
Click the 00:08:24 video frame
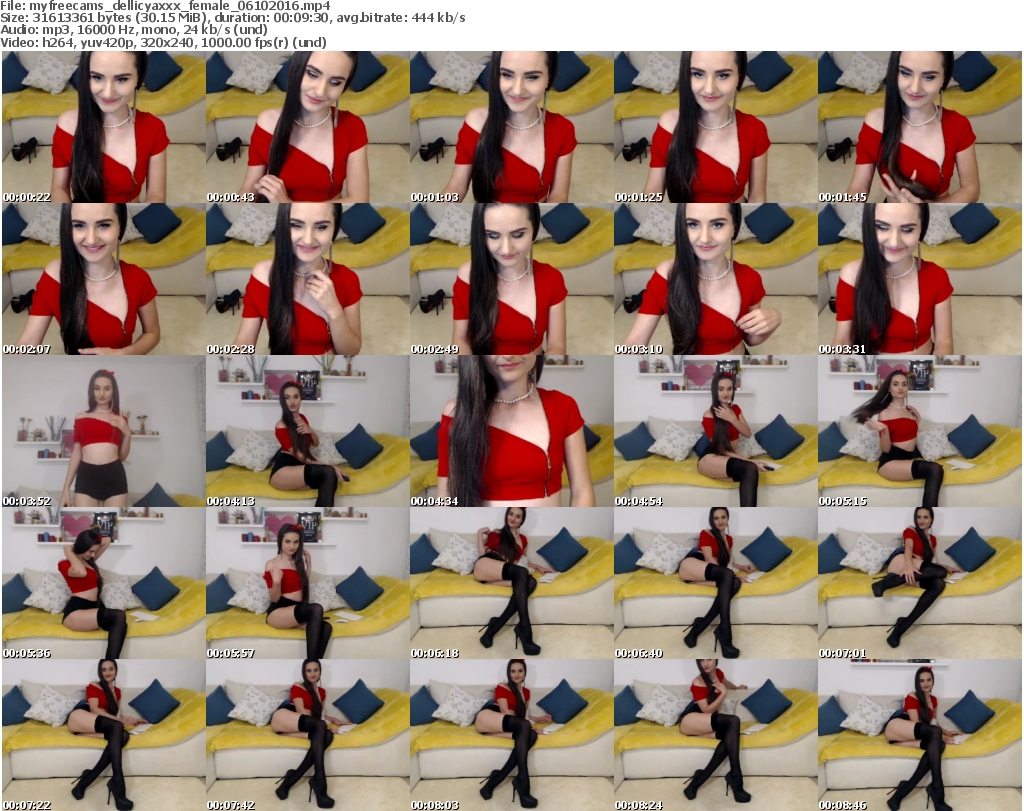point(715,735)
